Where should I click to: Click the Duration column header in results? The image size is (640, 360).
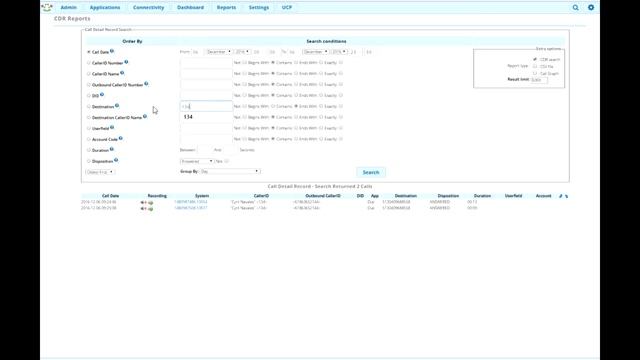pyautogui.click(x=482, y=196)
